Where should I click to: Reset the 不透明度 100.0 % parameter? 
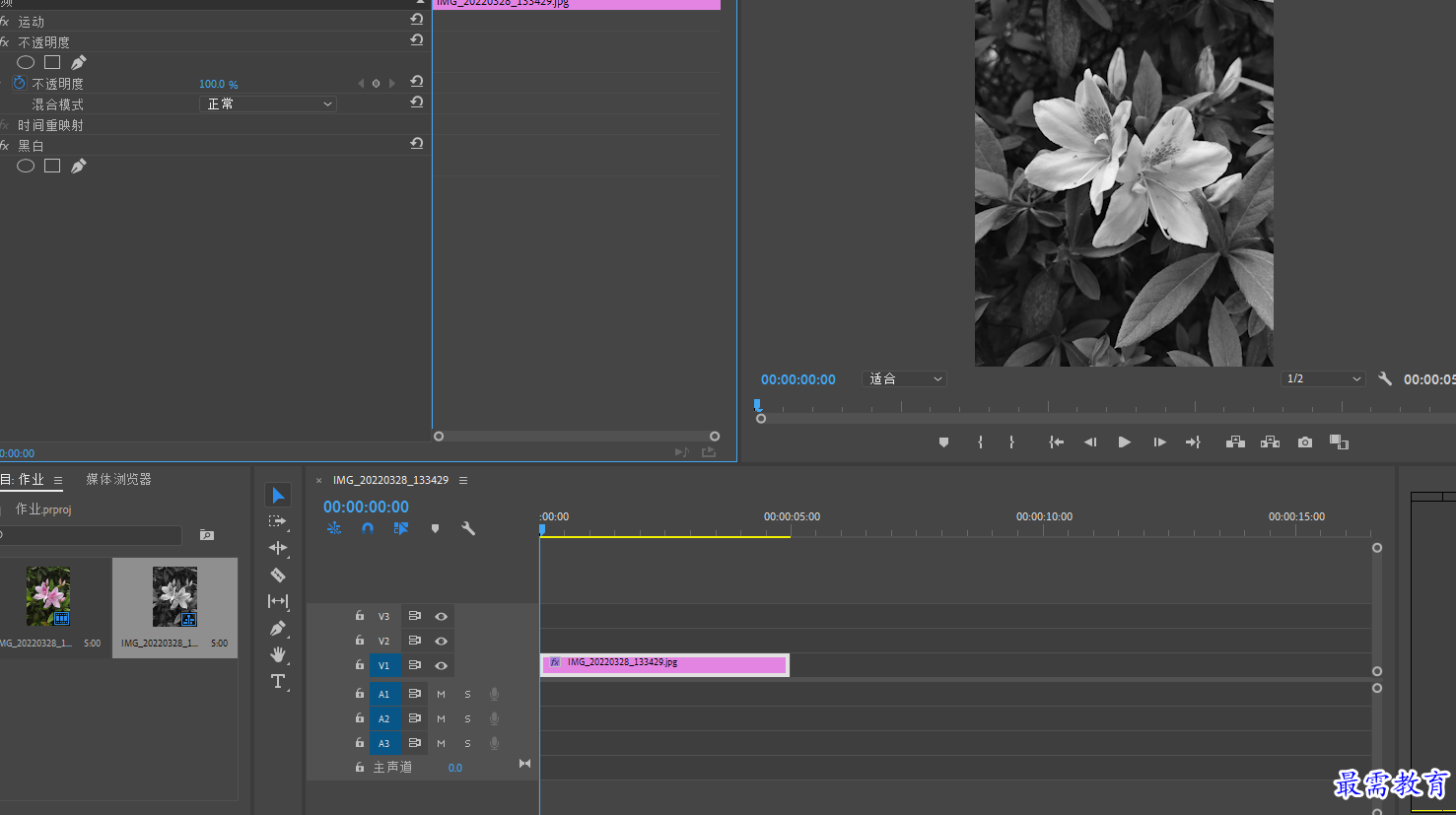coord(417,82)
